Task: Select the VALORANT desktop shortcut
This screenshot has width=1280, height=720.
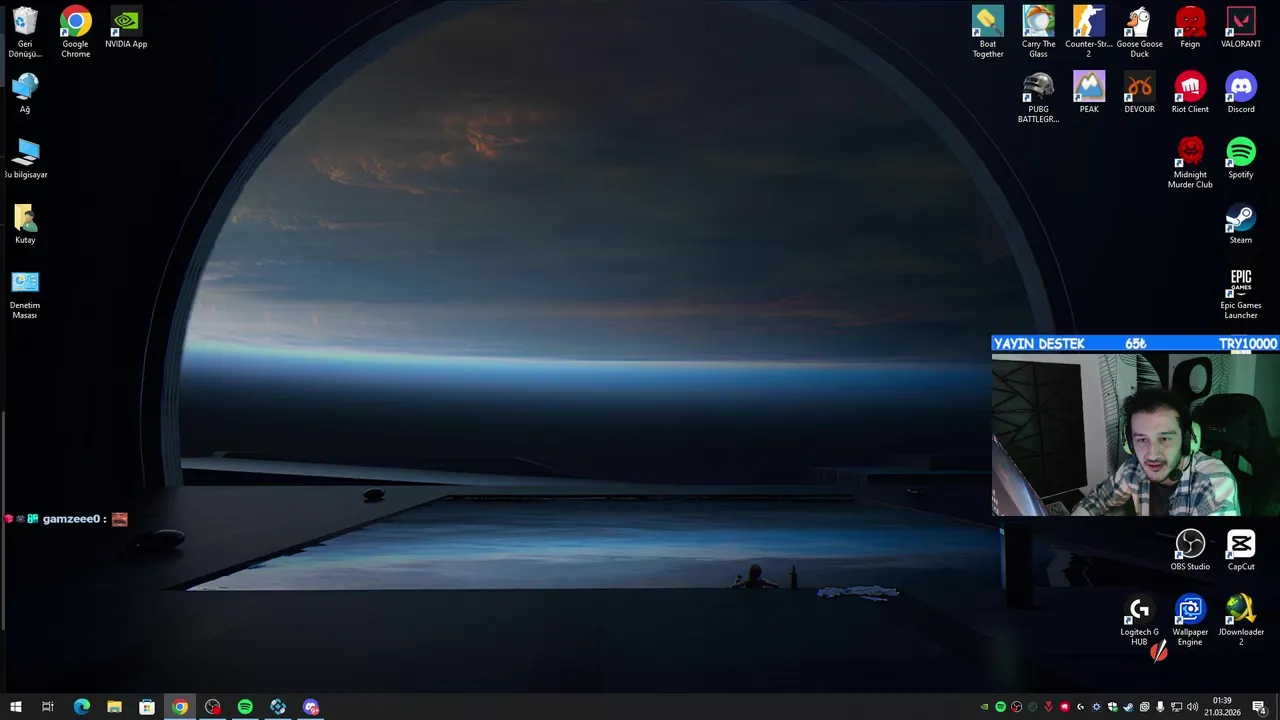Action: [x=1241, y=28]
